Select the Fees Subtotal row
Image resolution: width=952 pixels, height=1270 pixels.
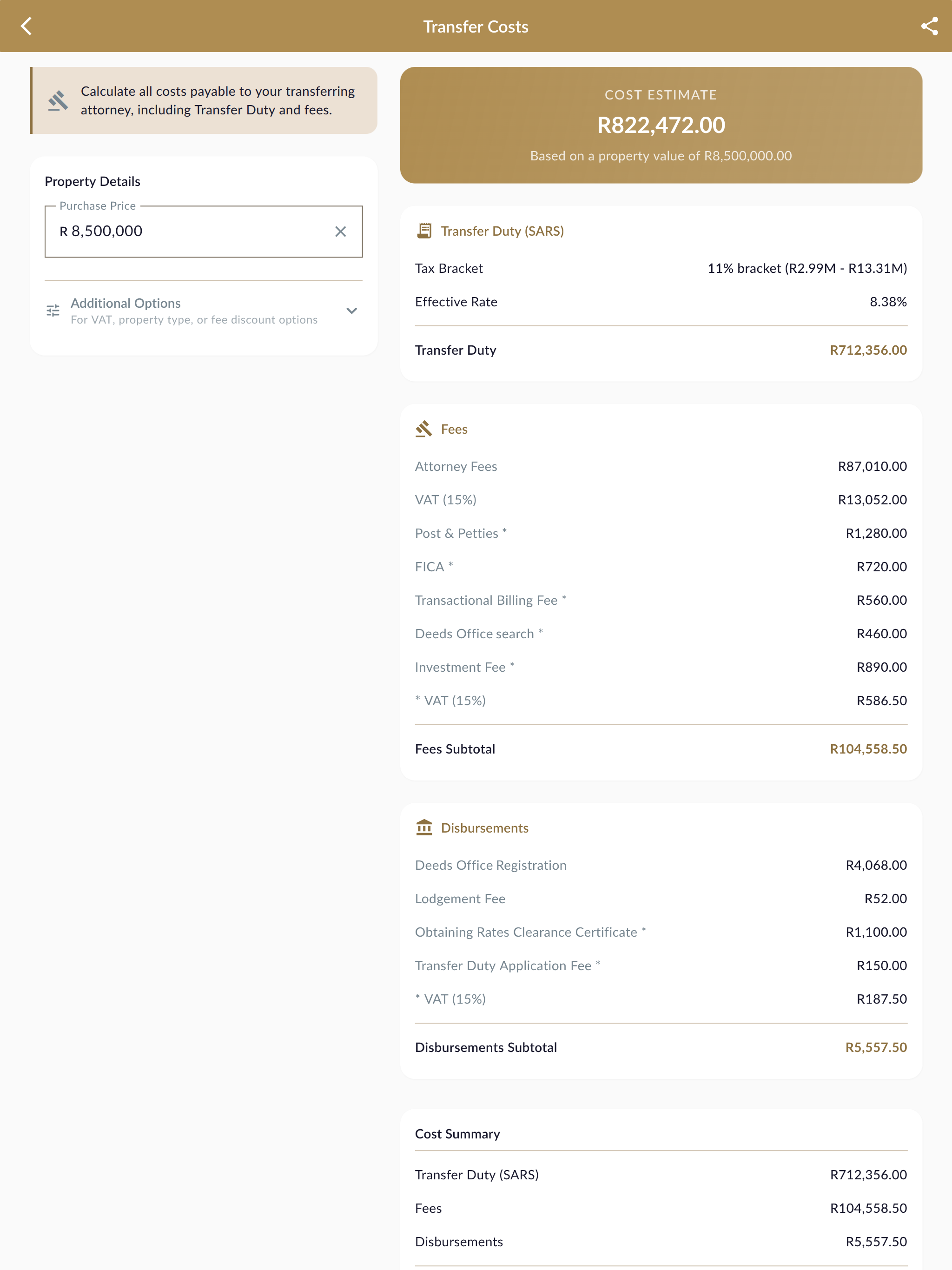point(661,749)
